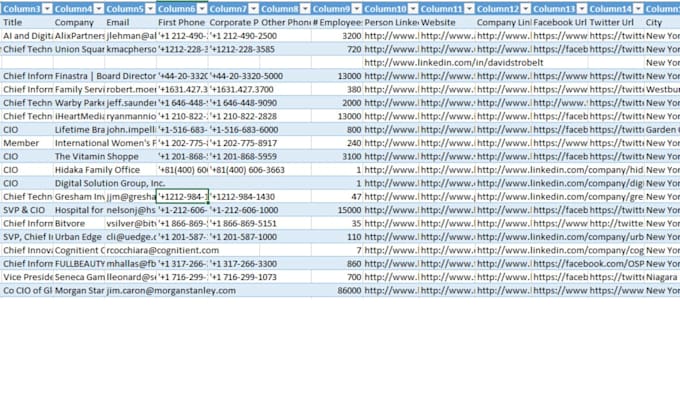Click the FULLBEAUTY 'facebook.com/OSP' URL cell

coord(588,264)
